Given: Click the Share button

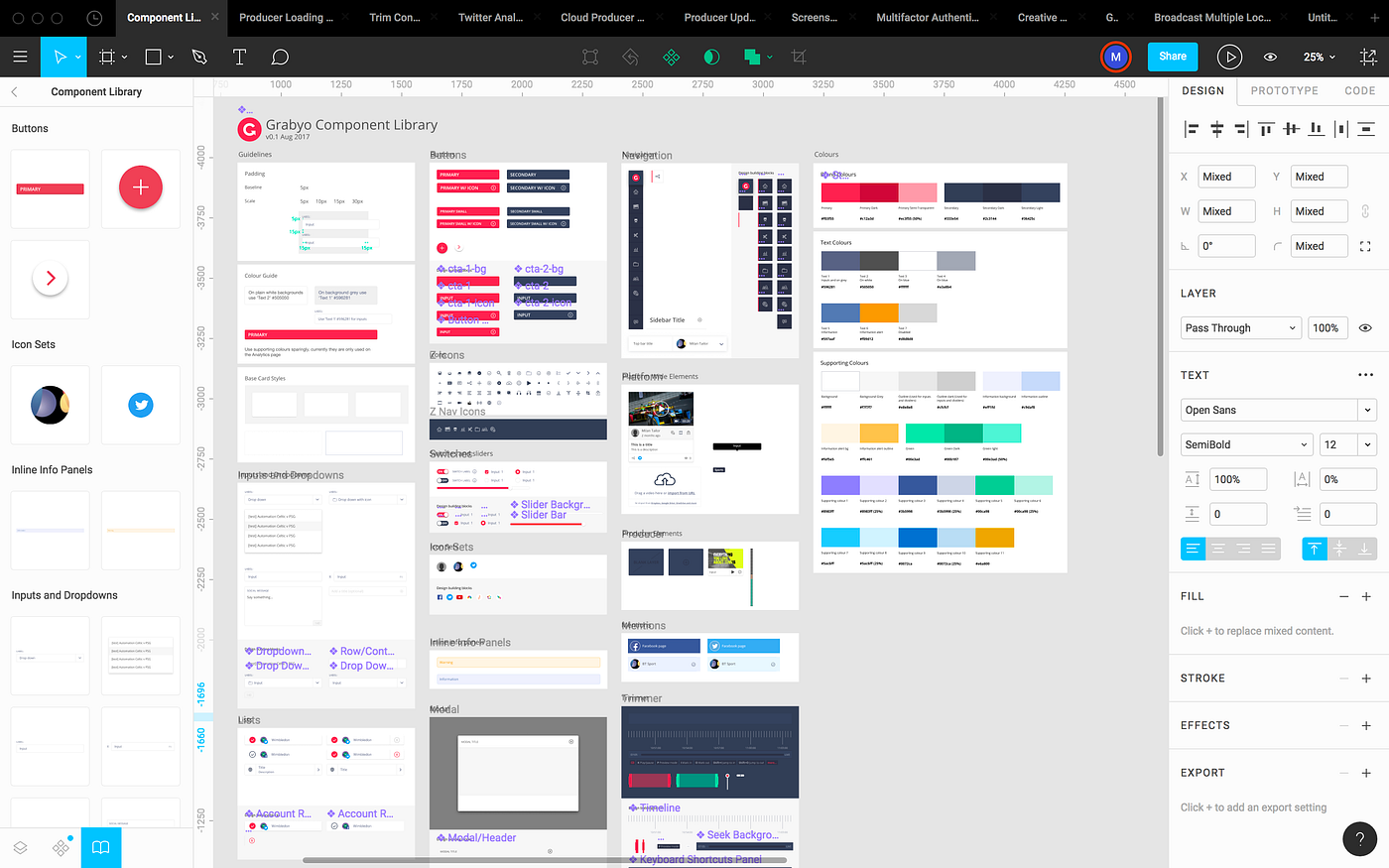Looking at the screenshot, I should click(x=1173, y=57).
